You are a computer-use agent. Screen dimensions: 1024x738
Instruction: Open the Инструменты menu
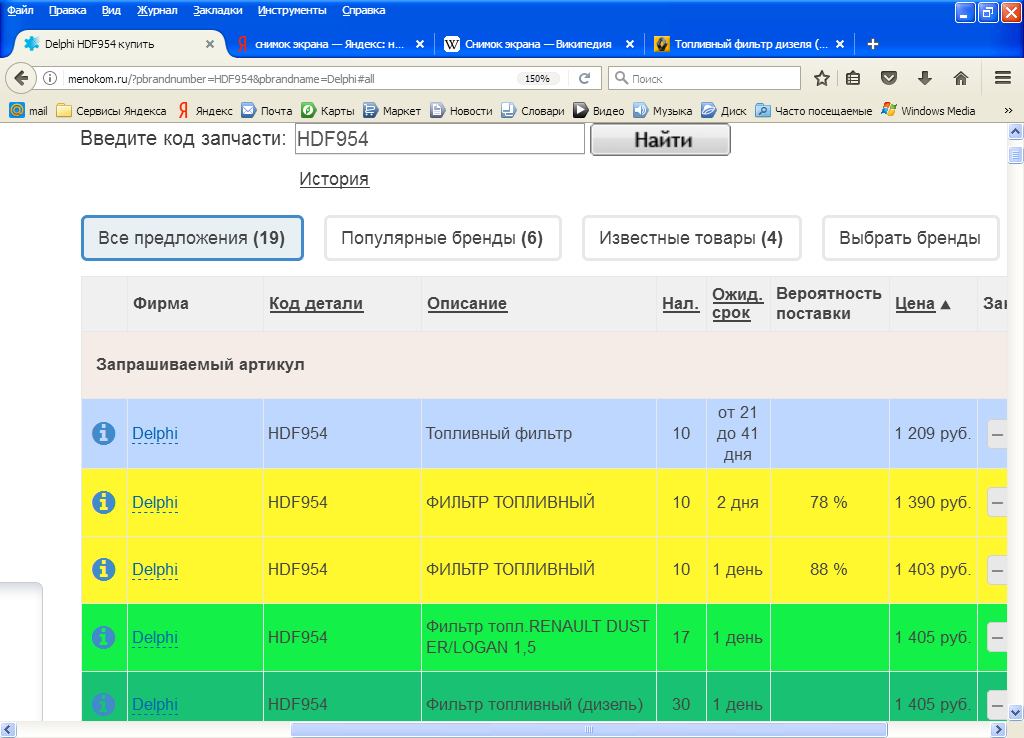[x=292, y=10]
